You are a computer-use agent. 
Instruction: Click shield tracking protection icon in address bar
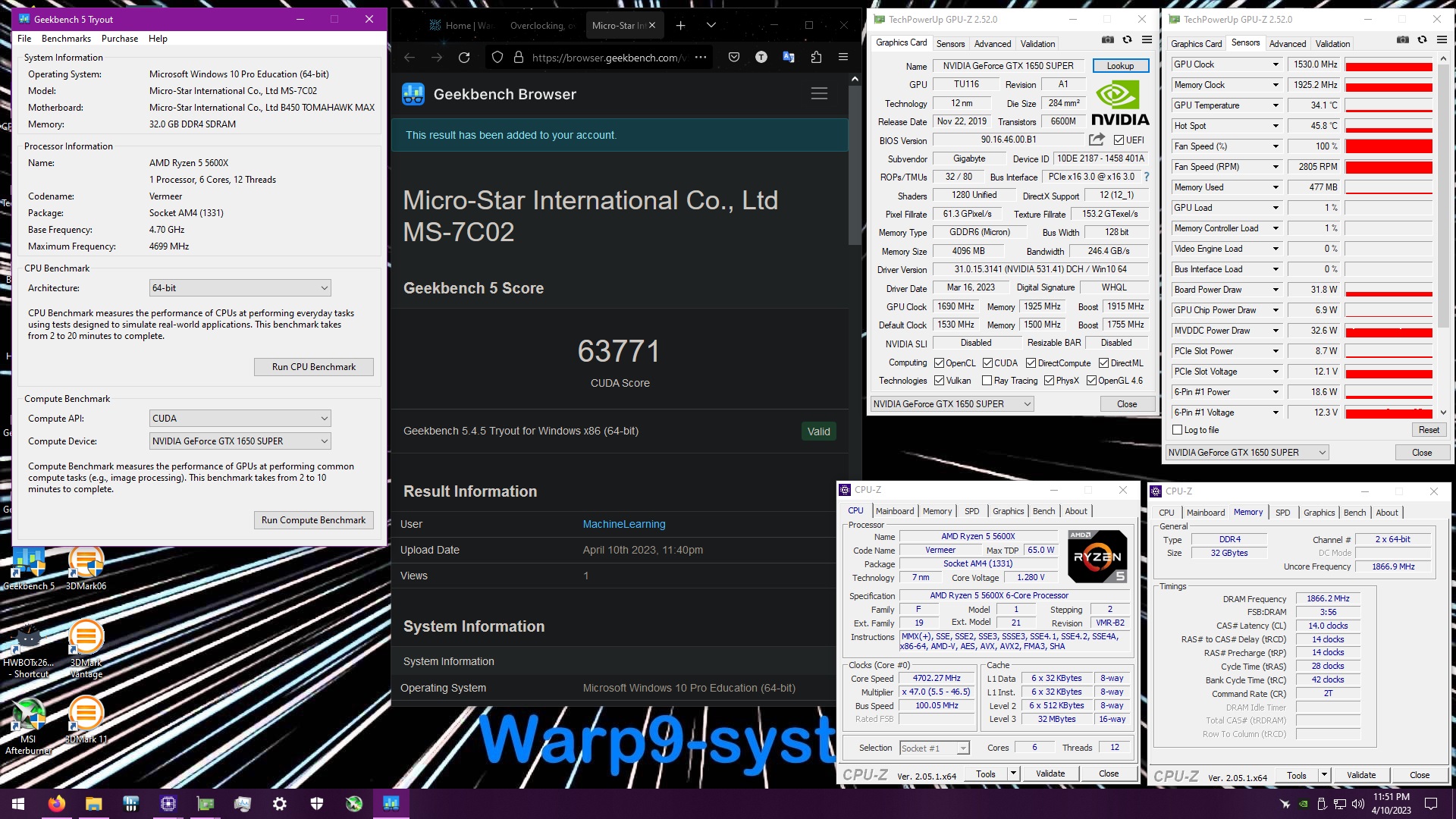click(497, 57)
